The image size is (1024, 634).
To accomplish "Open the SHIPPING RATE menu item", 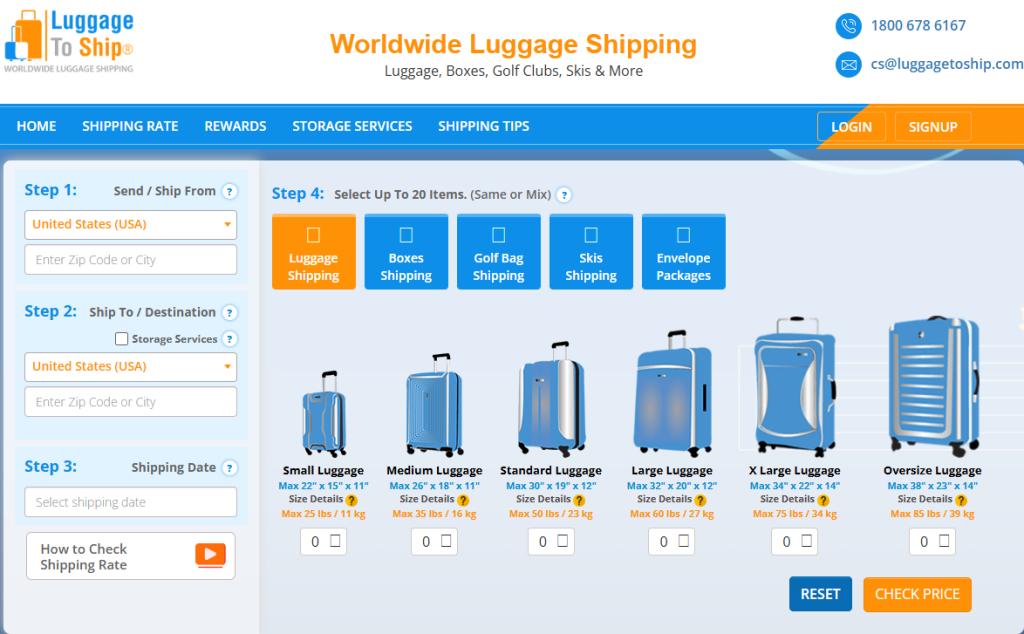I will 130,126.
